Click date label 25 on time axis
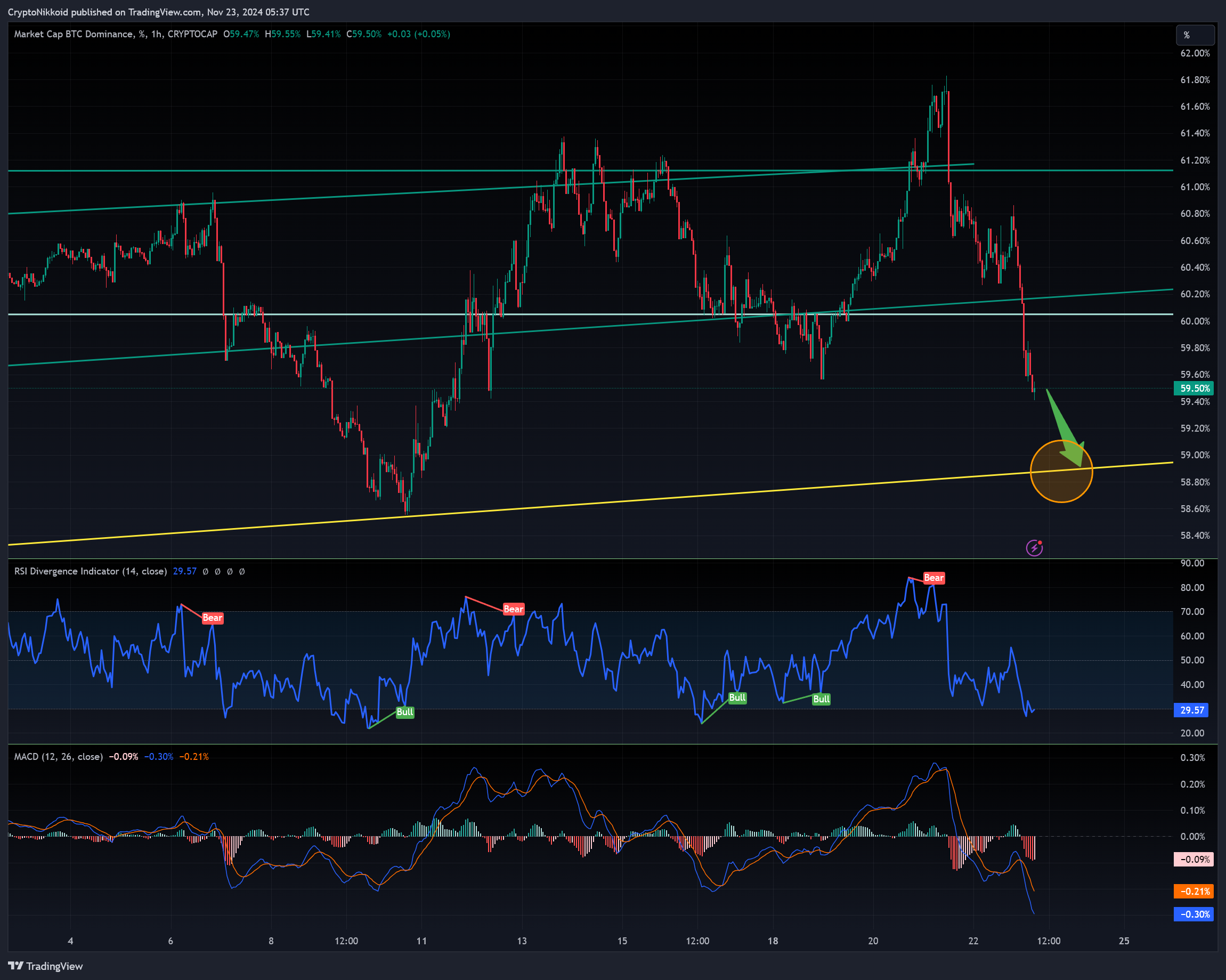The height and width of the screenshot is (980, 1226). 1124,941
